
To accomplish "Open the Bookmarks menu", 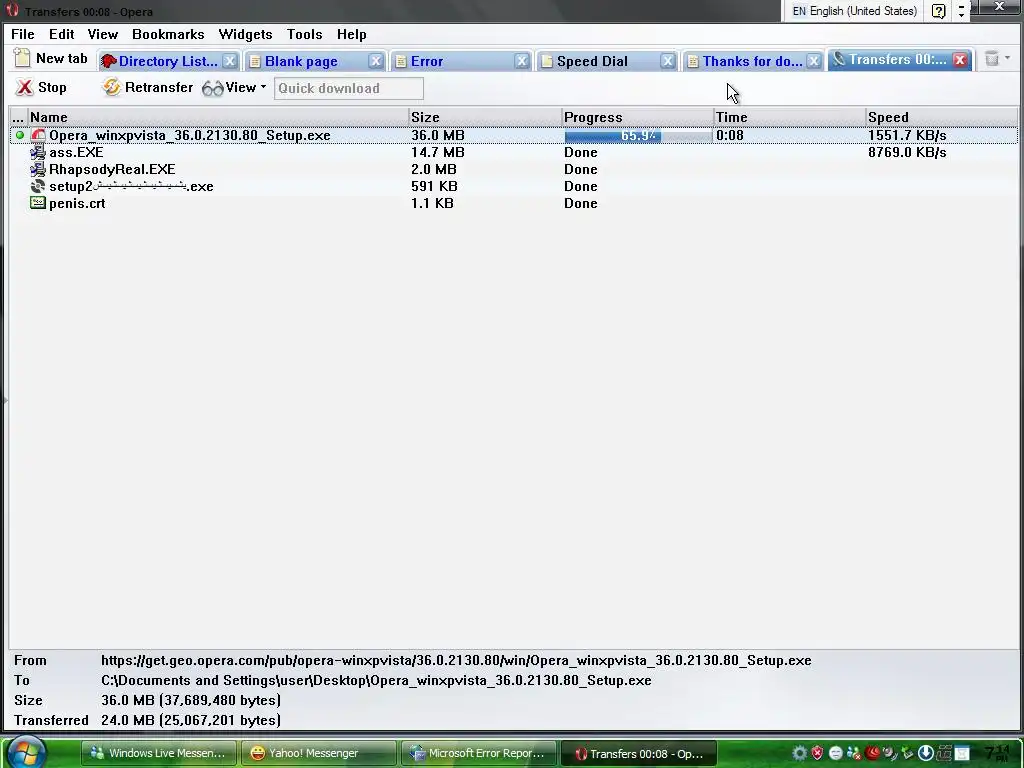I will pos(168,34).
